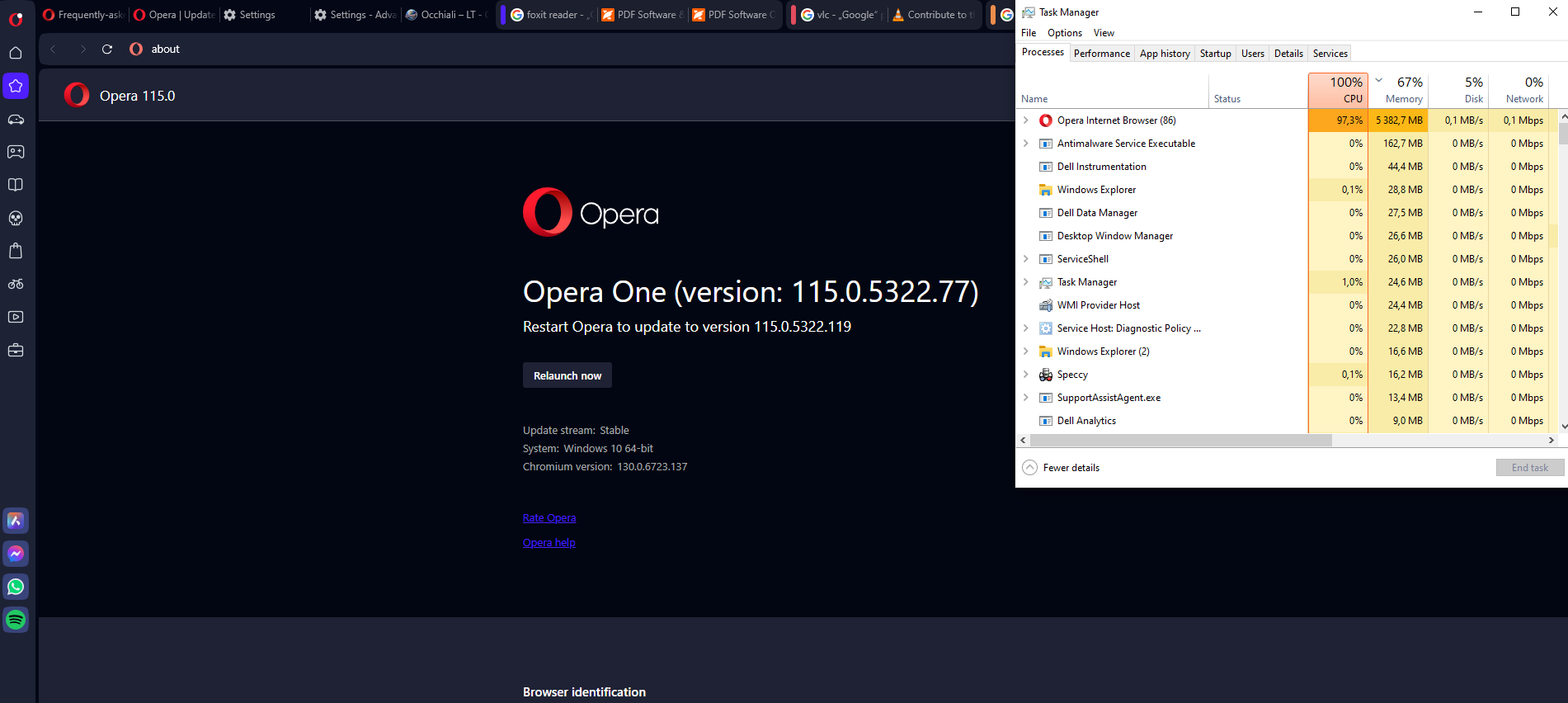Open the skull icon sidebar panel
This screenshot has height=703, width=1568.
click(x=16, y=218)
